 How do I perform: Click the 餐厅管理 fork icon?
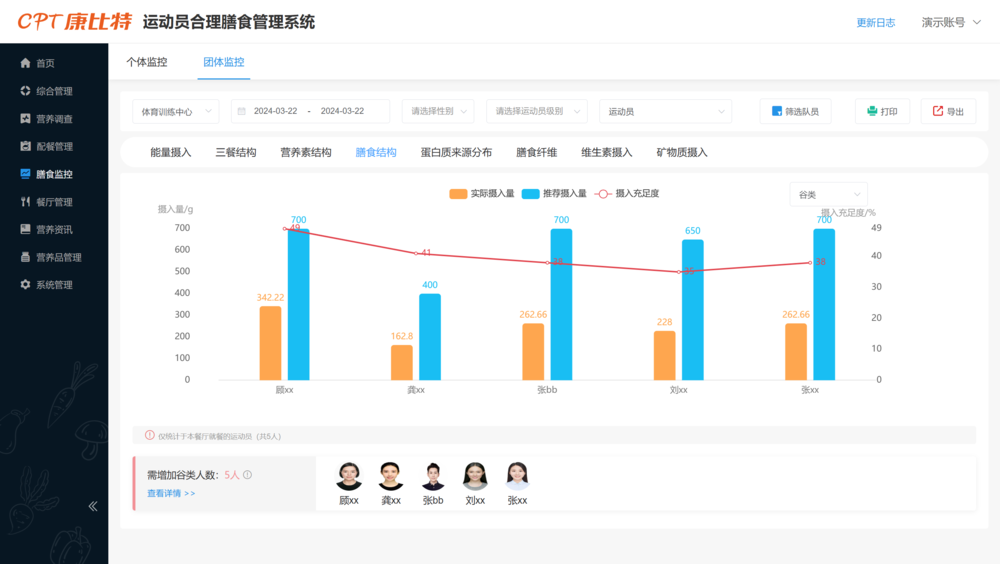click(x=25, y=202)
